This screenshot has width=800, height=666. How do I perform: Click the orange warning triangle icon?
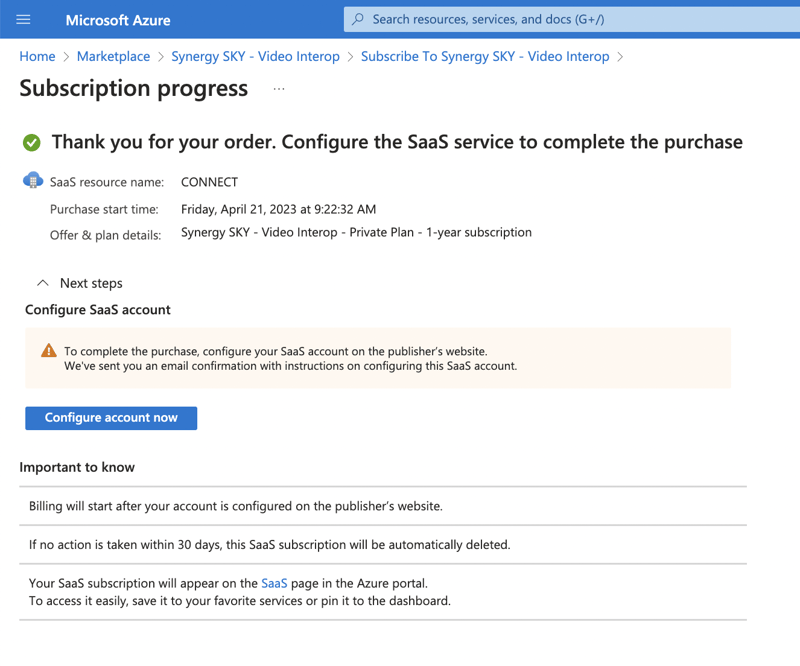pyautogui.click(x=49, y=351)
